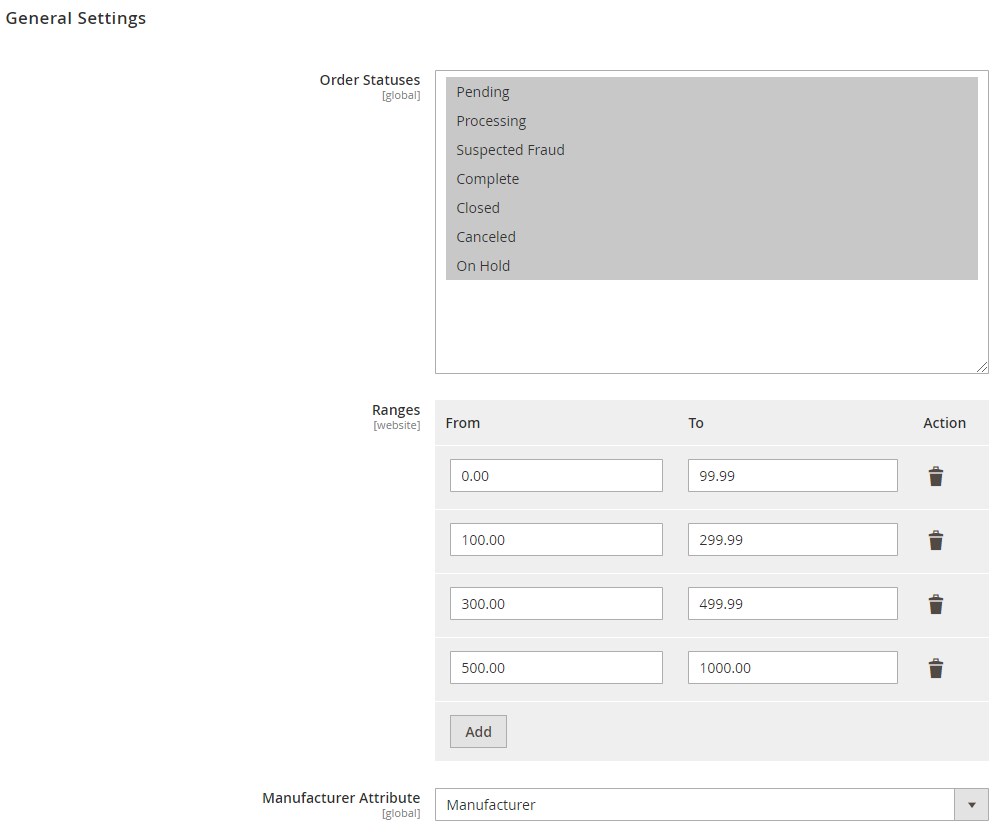Image resolution: width=999 pixels, height=835 pixels.
Task: Focus the To field containing 299.99
Action: (x=792, y=539)
